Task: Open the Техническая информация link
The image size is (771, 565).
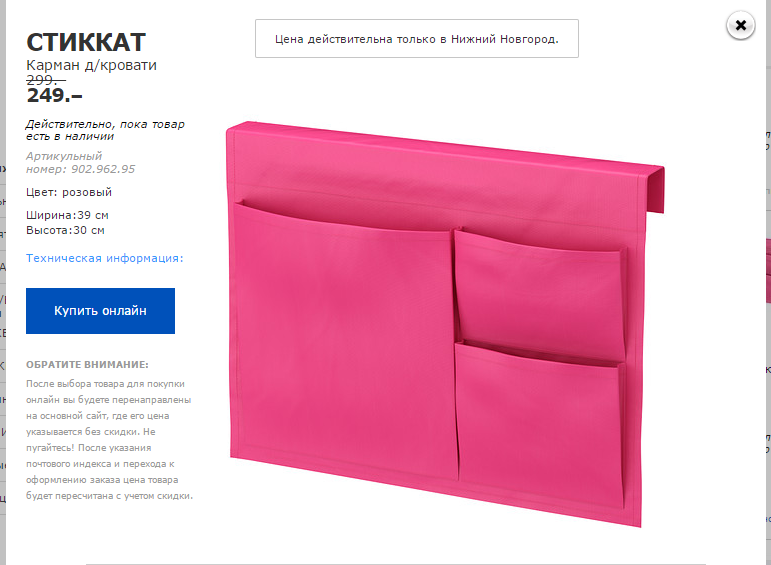Action: click(105, 258)
